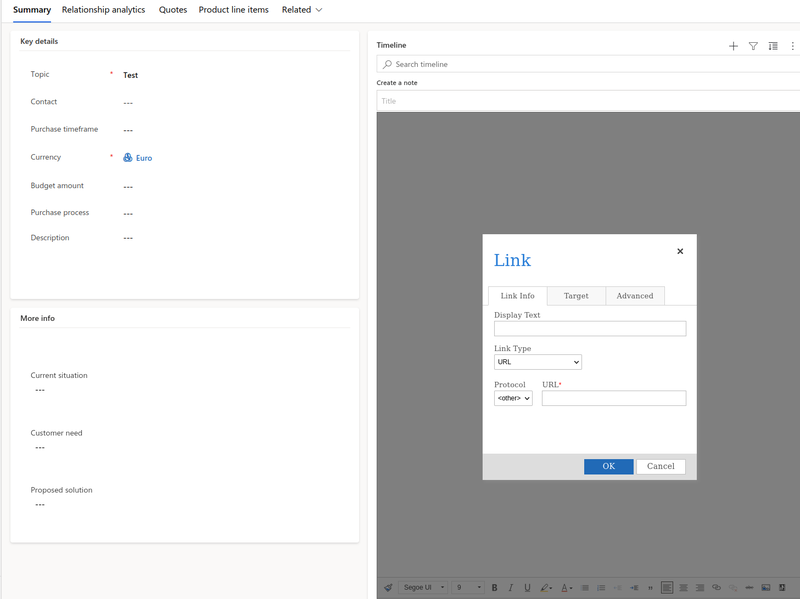The image size is (800, 599).
Task: Open the timeline filter funnel icon
Action: pos(753,46)
